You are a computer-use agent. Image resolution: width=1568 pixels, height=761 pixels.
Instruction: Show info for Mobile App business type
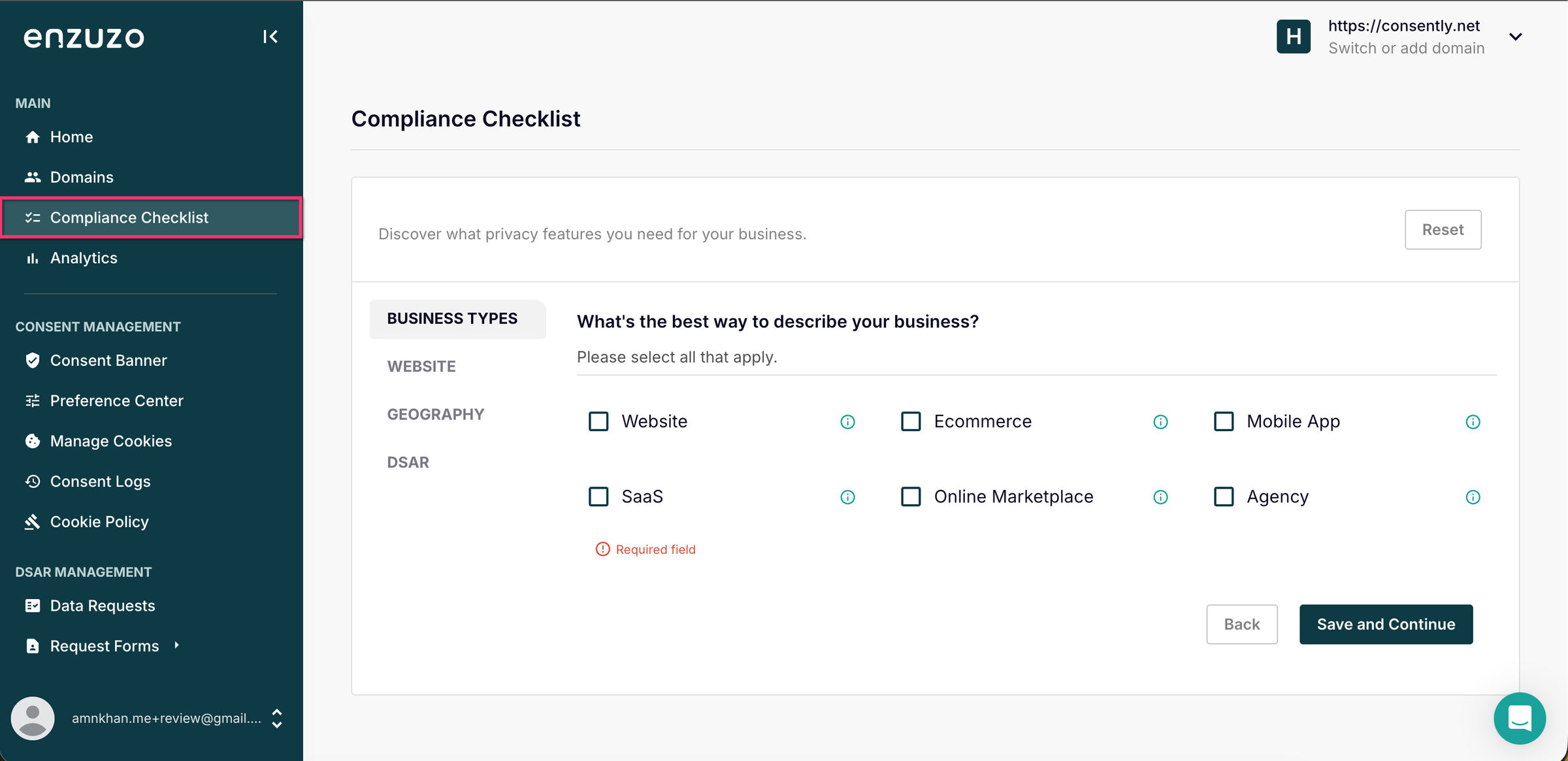pyautogui.click(x=1473, y=422)
